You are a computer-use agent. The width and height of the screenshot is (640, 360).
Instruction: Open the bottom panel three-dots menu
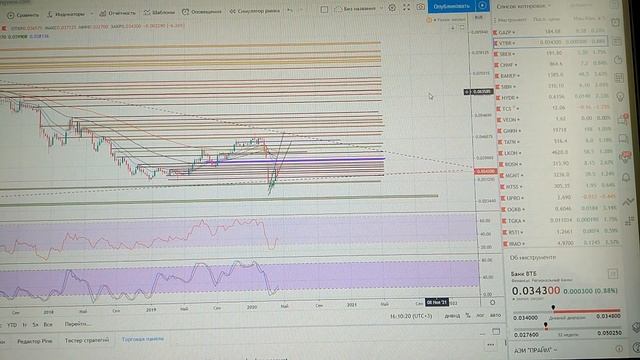(x=491, y=345)
